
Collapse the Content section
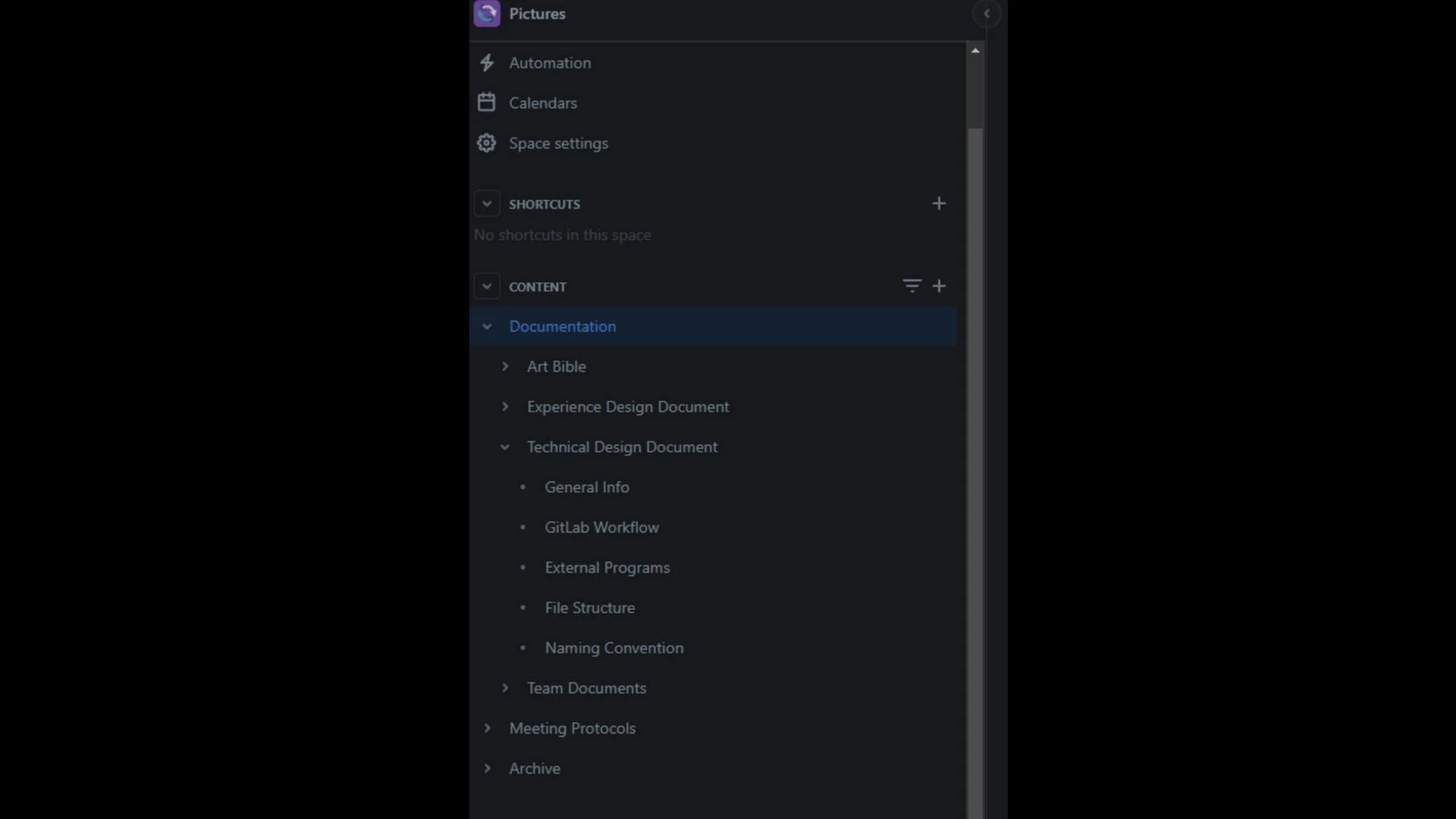487,287
